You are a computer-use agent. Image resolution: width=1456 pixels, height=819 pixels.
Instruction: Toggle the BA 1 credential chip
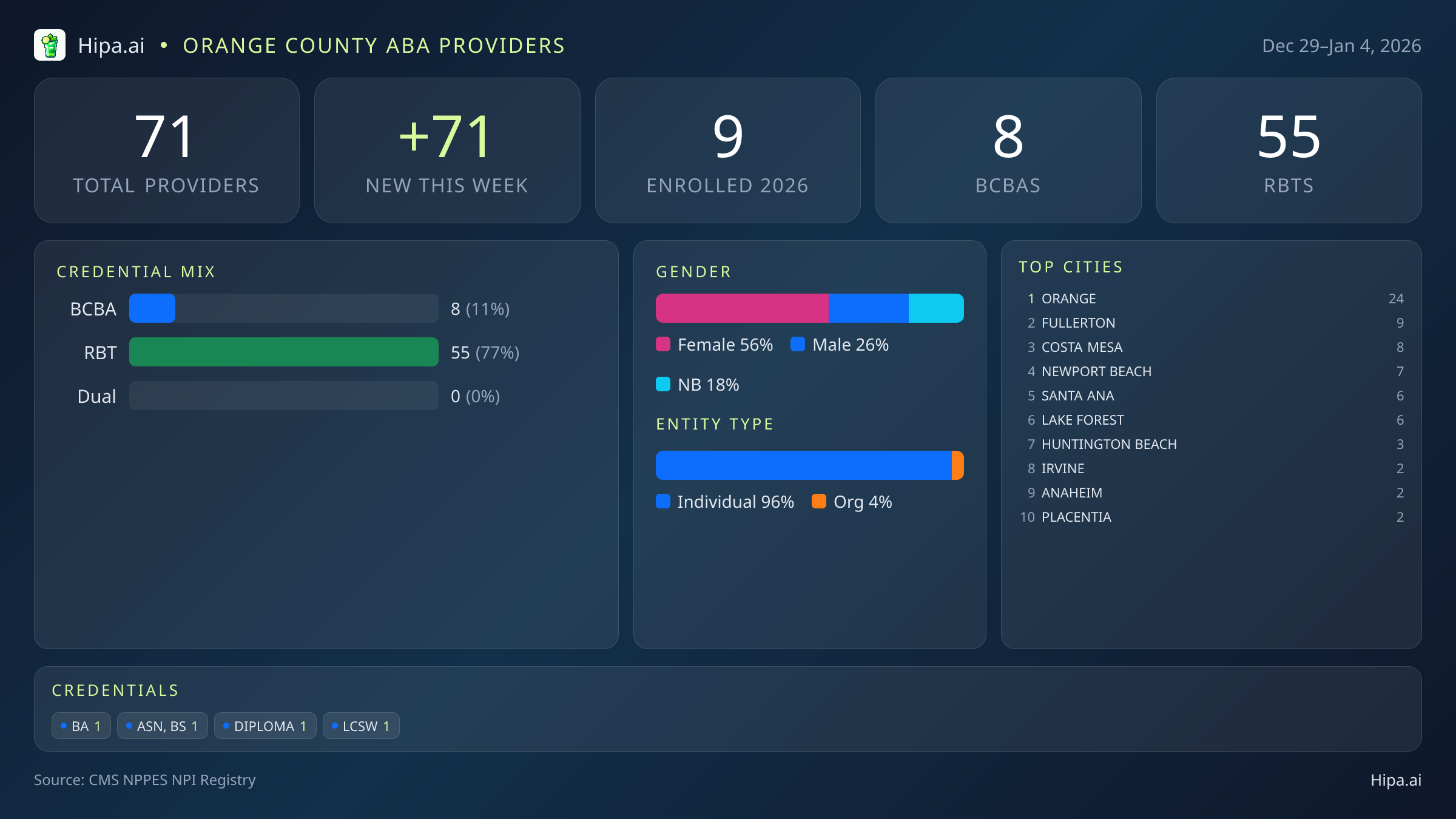tap(81, 725)
